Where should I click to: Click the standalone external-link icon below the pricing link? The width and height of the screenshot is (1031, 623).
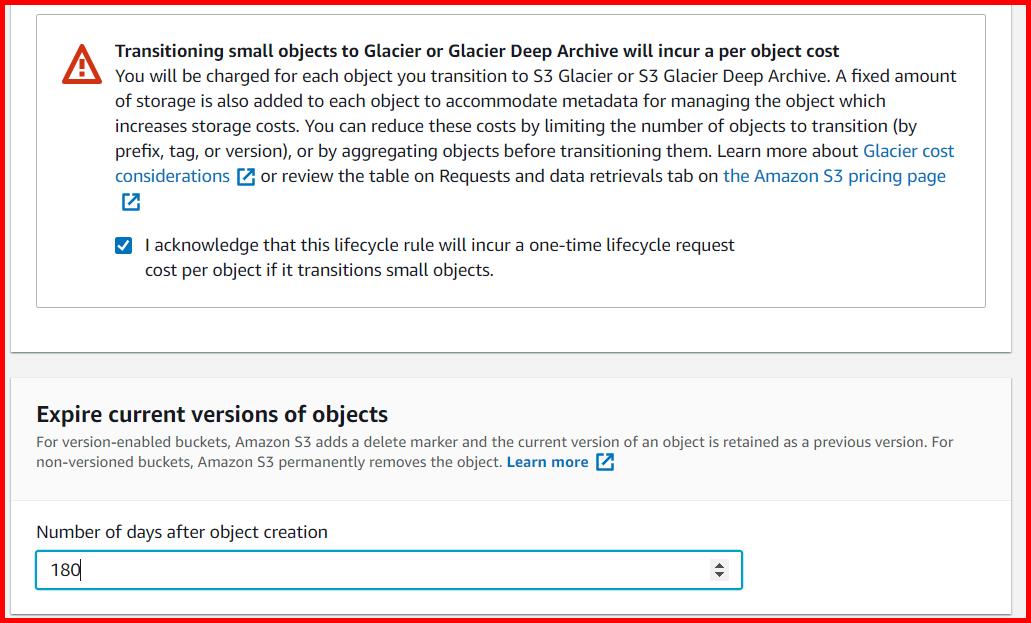point(130,201)
